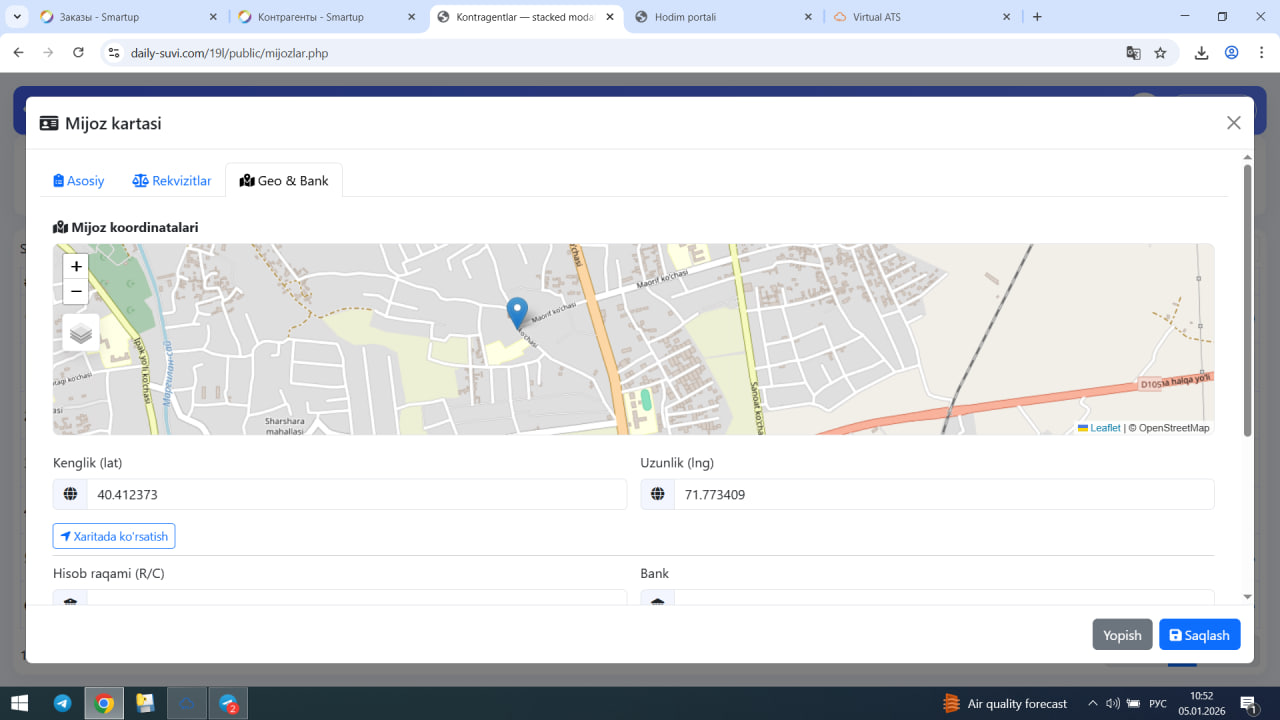Switch to the Заказы - Smartup browser tab

tap(130, 17)
